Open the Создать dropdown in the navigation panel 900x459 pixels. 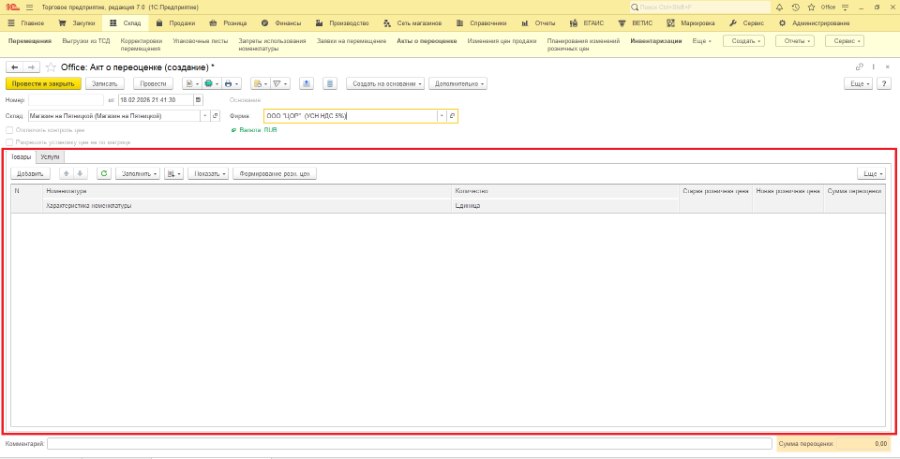(x=744, y=41)
